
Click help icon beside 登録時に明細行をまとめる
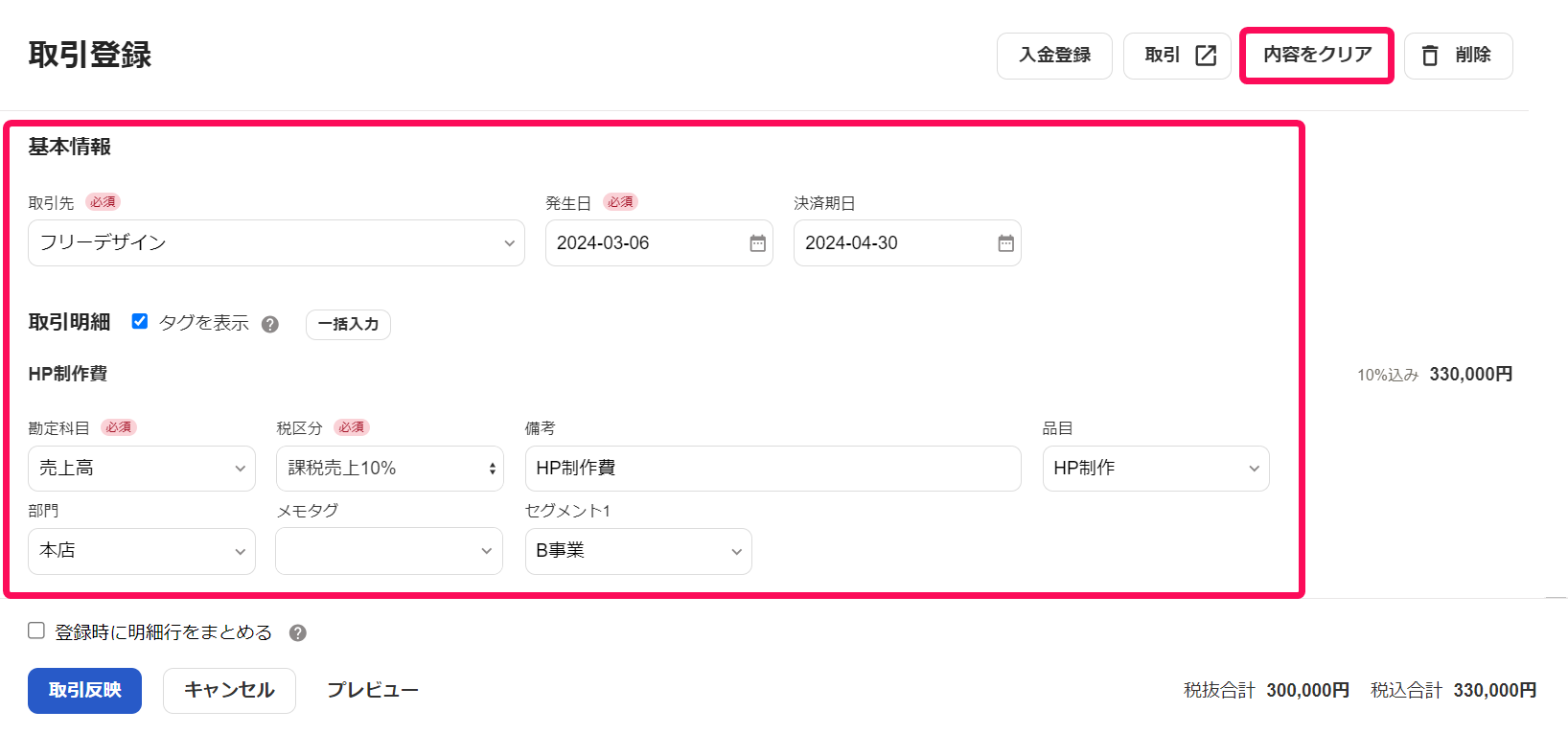point(298,633)
